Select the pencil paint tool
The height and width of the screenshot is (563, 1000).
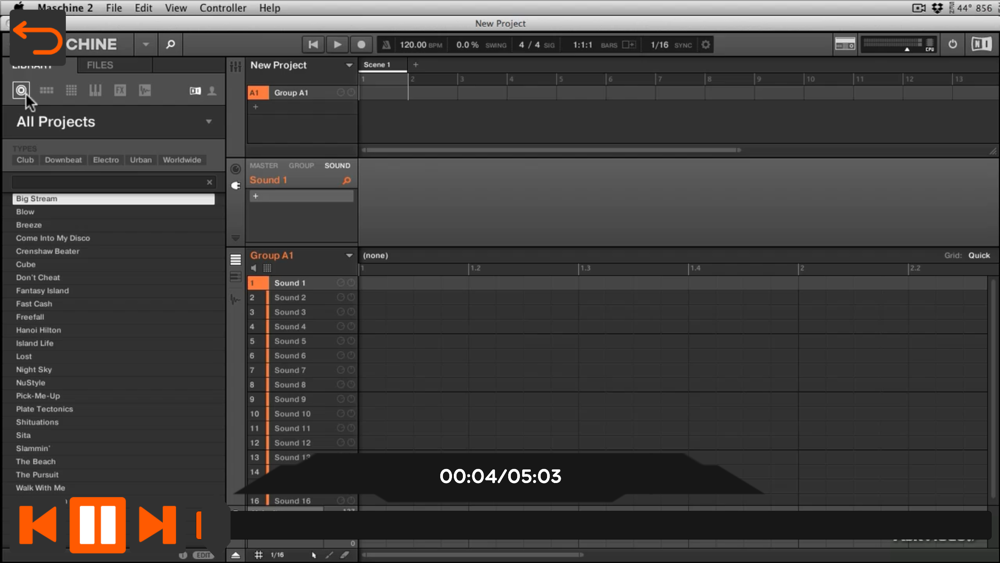[x=330, y=555]
